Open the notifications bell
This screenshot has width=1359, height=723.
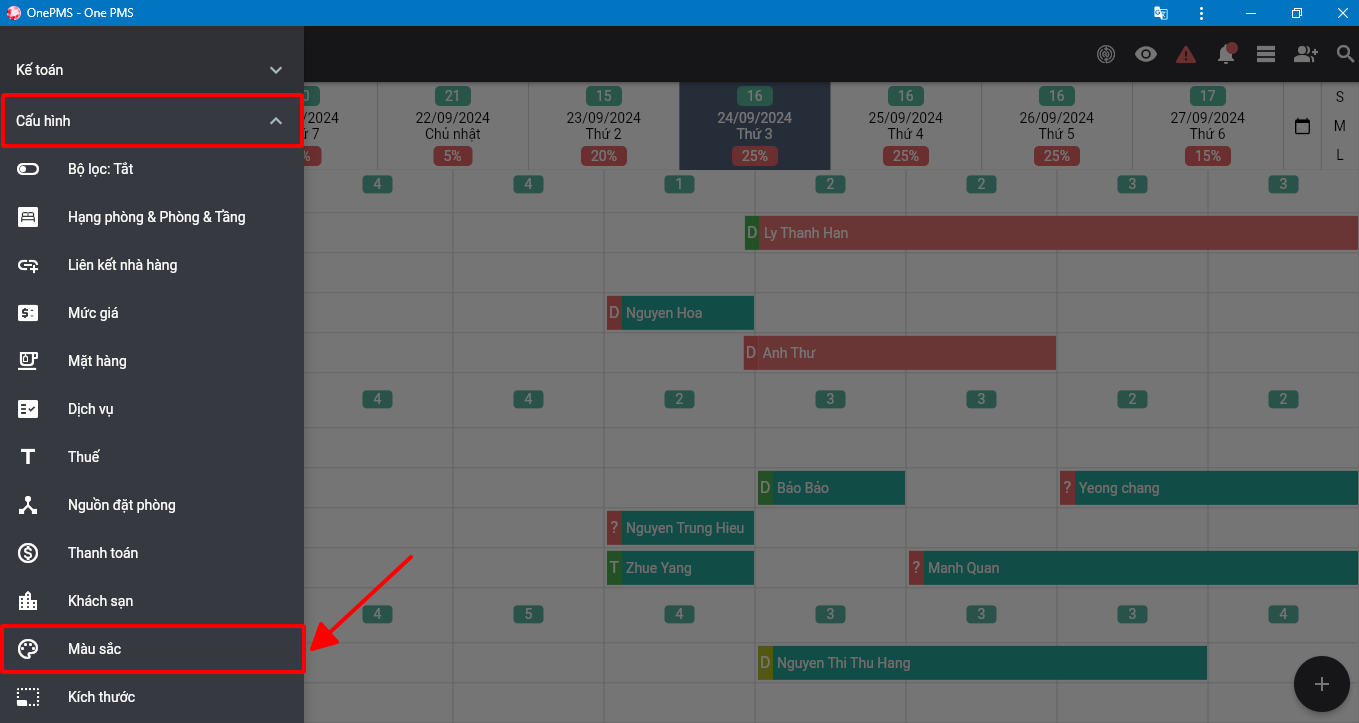pyautogui.click(x=1226, y=54)
